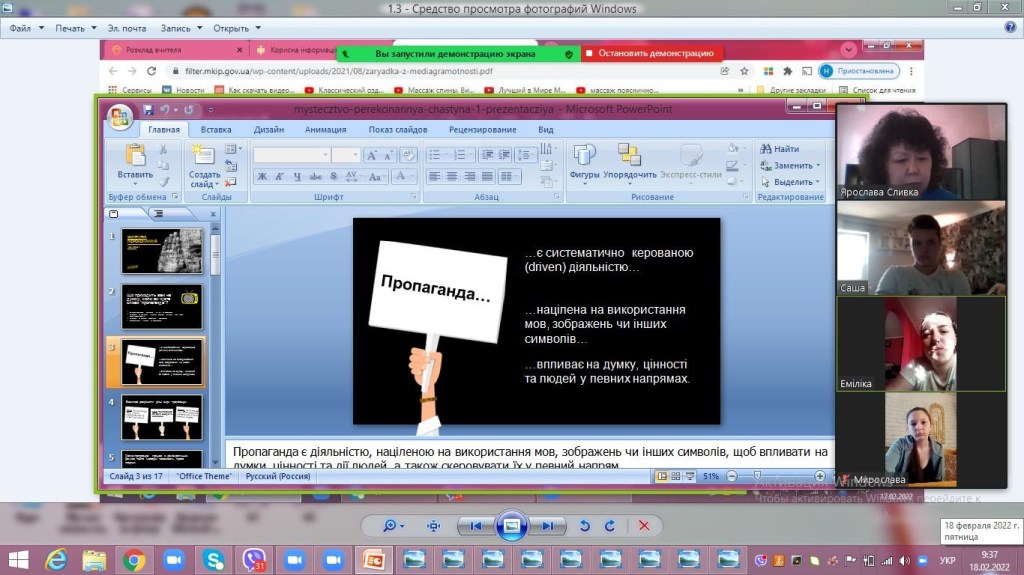
Task: Open the Анимация ribbon tab
Action: (325, 130)
